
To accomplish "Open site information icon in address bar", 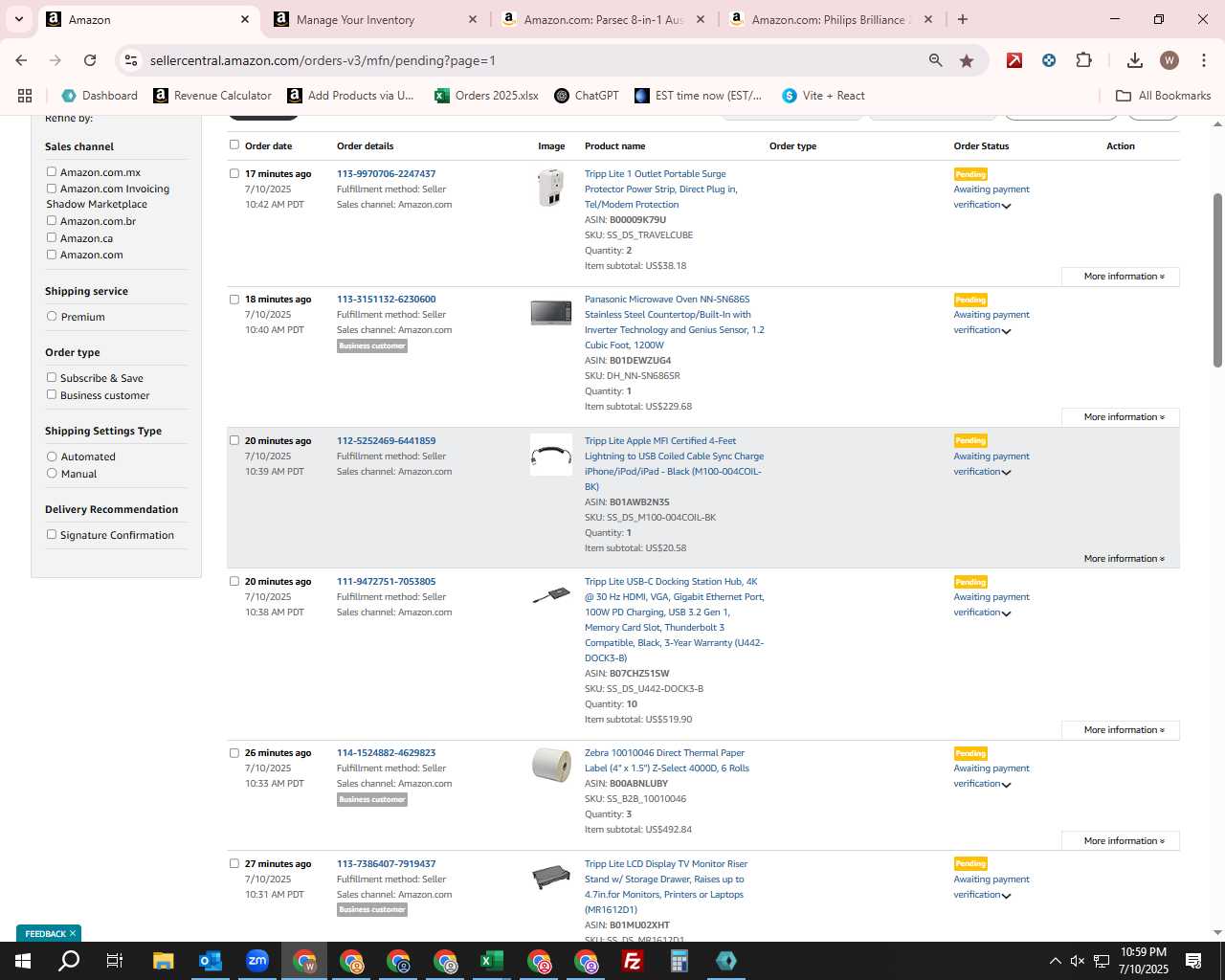I will [131, 60].
